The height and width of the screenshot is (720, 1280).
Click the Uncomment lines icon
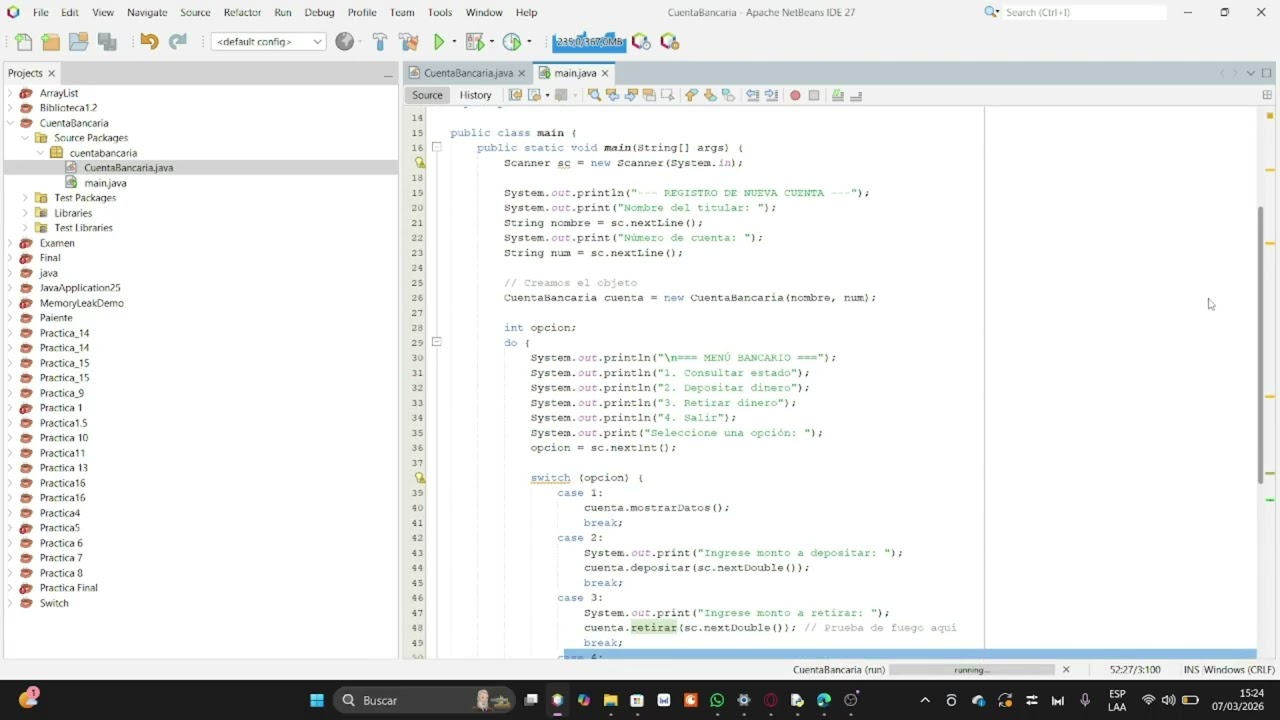click(856, 95)
